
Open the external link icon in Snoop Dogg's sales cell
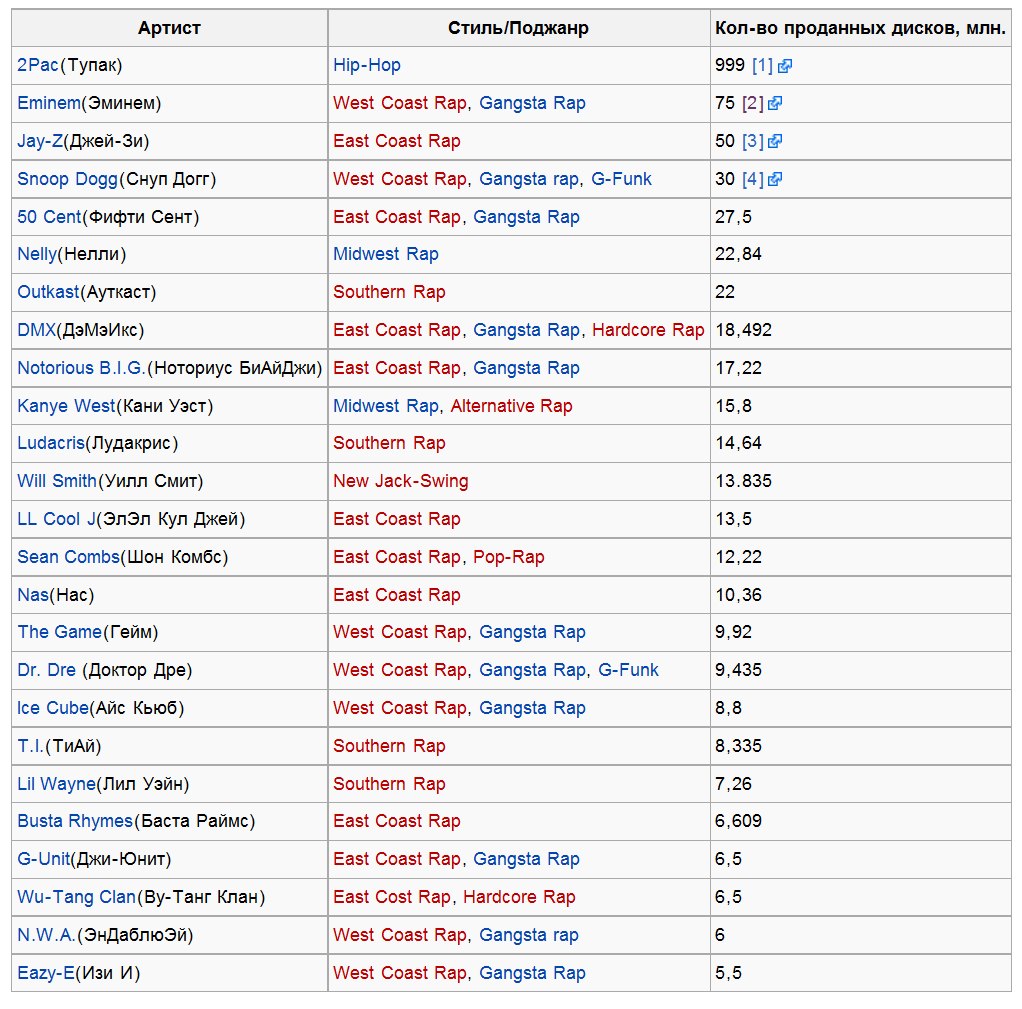tap(775, 179)
